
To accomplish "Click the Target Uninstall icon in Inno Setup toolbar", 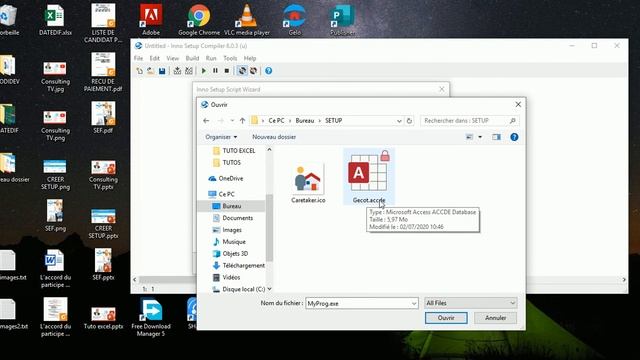I will 253,71.
